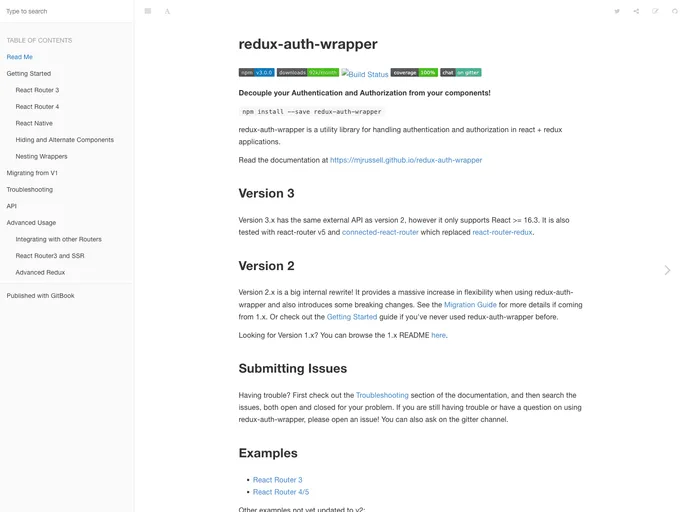
Task: Focus the Type to search field
Action: 67,11
